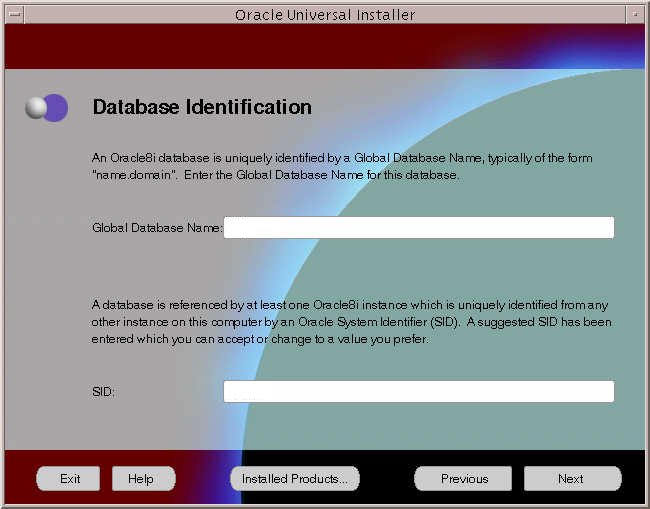Screen dimensions: 650x509
Task: Go back with the Previous button
Action: [x=463, y=479]
